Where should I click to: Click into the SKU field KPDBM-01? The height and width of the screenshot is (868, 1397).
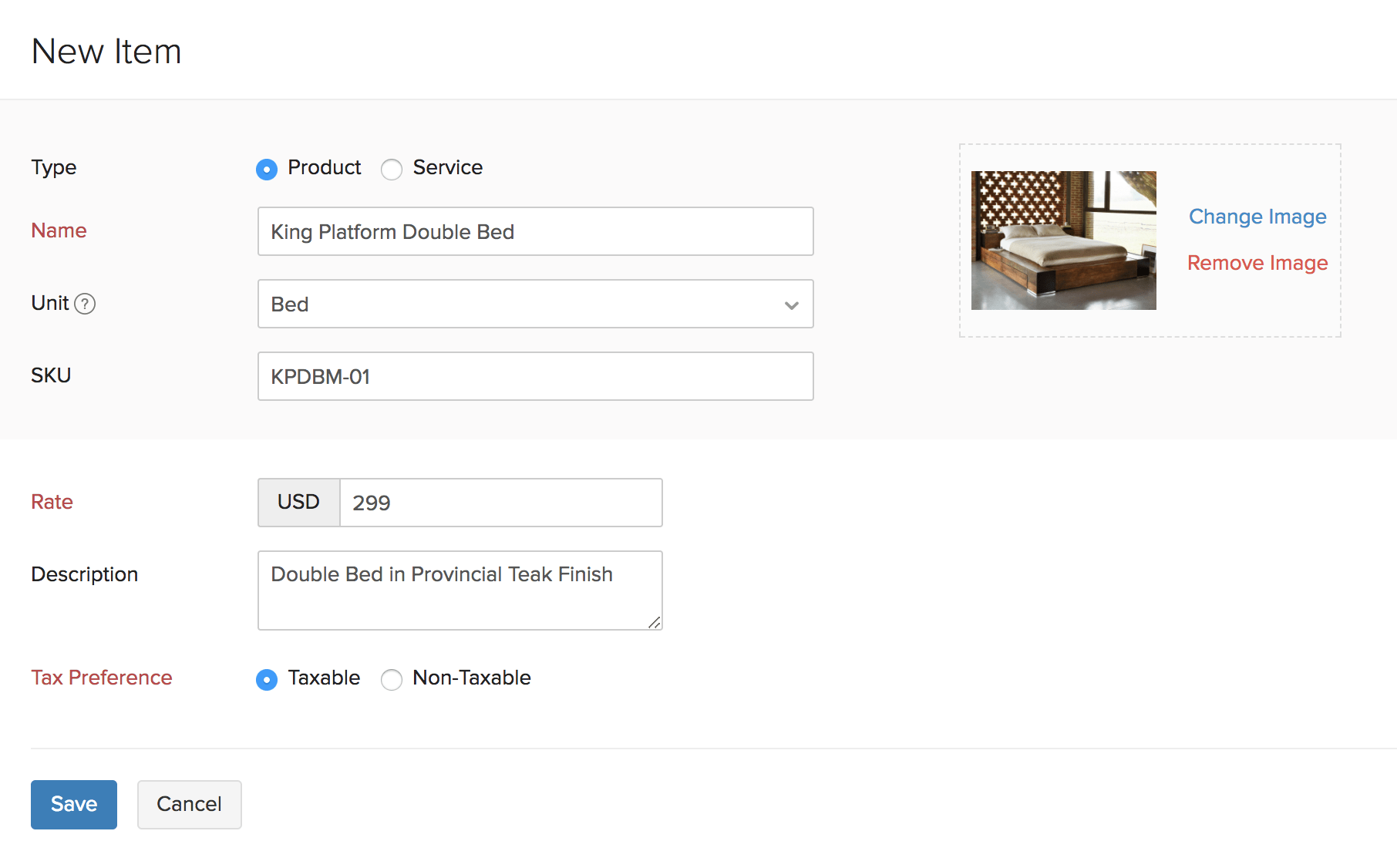click(535, 377)
